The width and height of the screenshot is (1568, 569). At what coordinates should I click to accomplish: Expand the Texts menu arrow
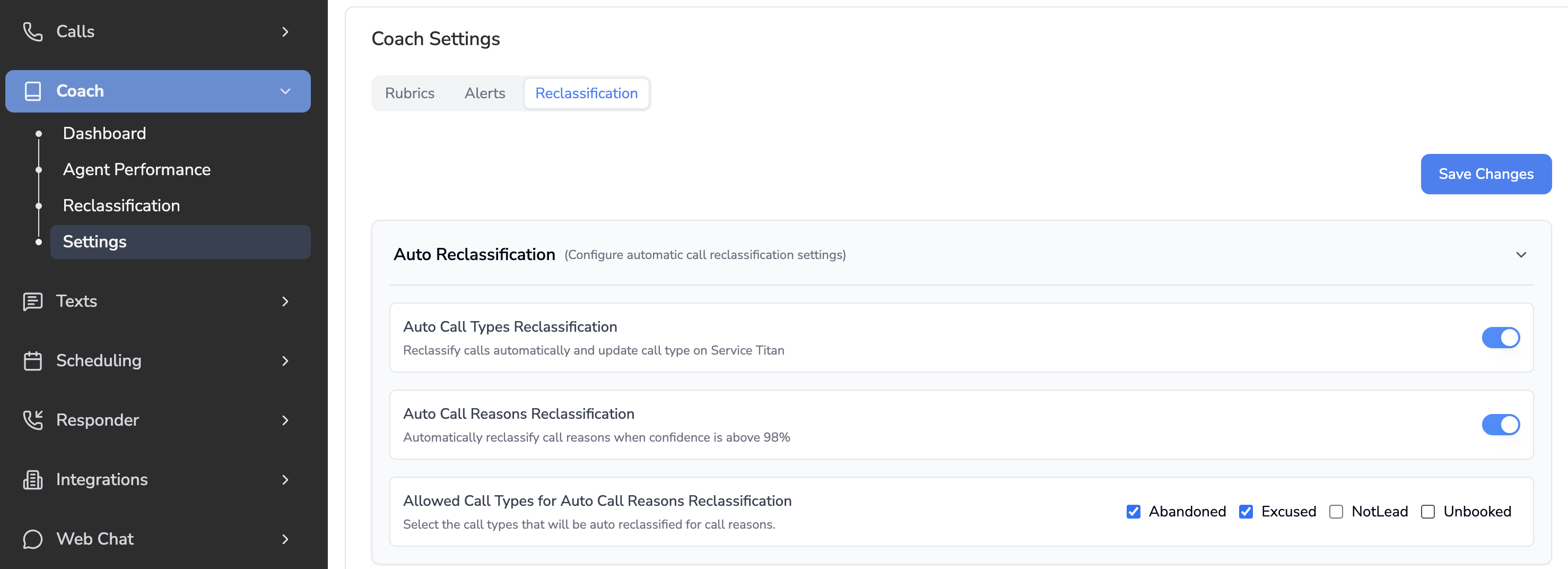[285, 301]
